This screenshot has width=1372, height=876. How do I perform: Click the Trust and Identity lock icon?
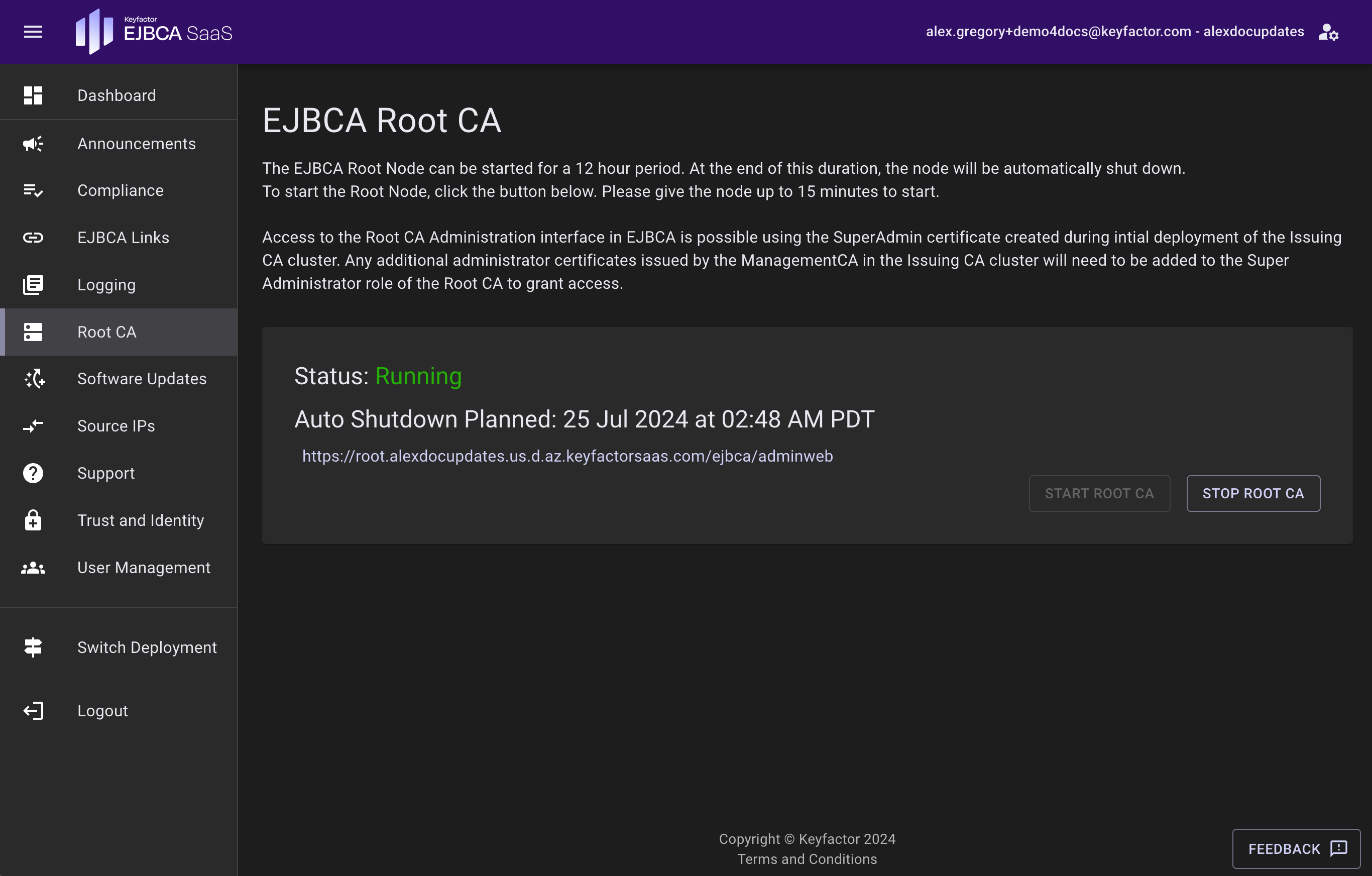click(x=33, y=520)
